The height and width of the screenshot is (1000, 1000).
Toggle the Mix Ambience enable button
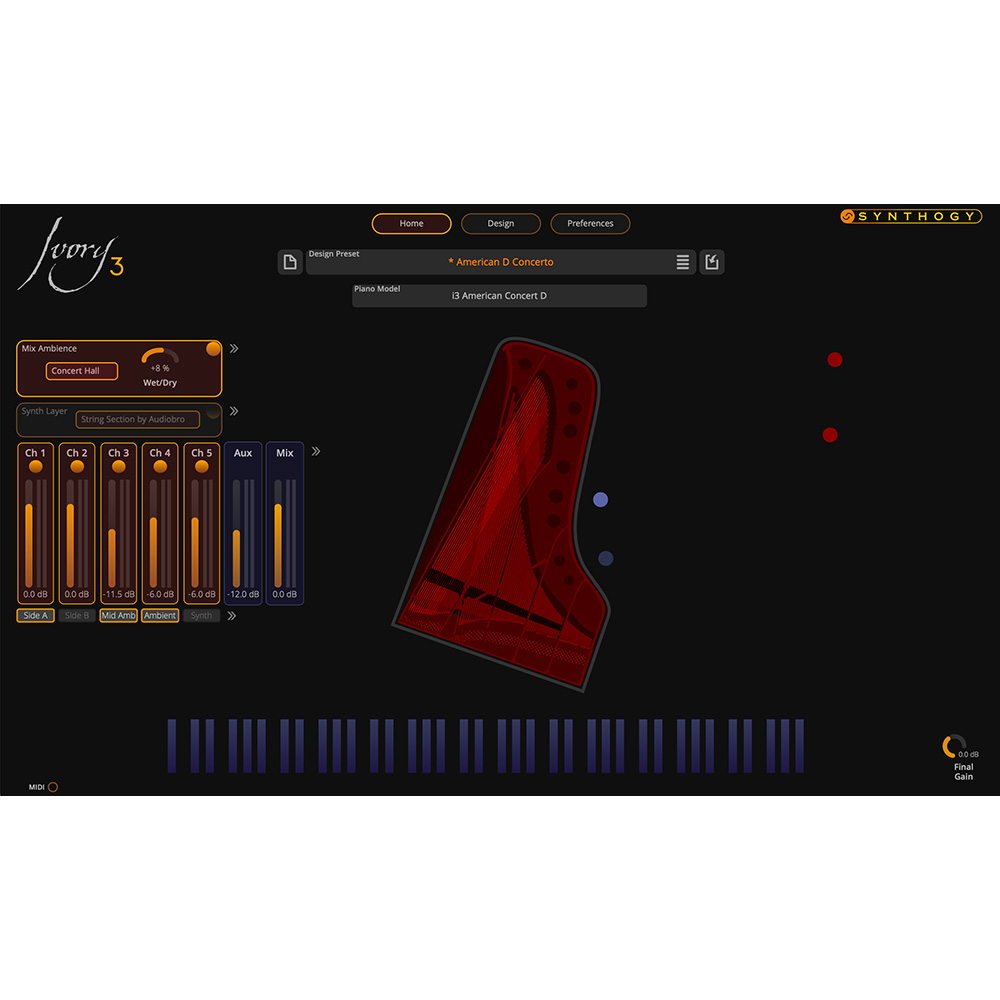pyautogui.click(x=212, y=348)
